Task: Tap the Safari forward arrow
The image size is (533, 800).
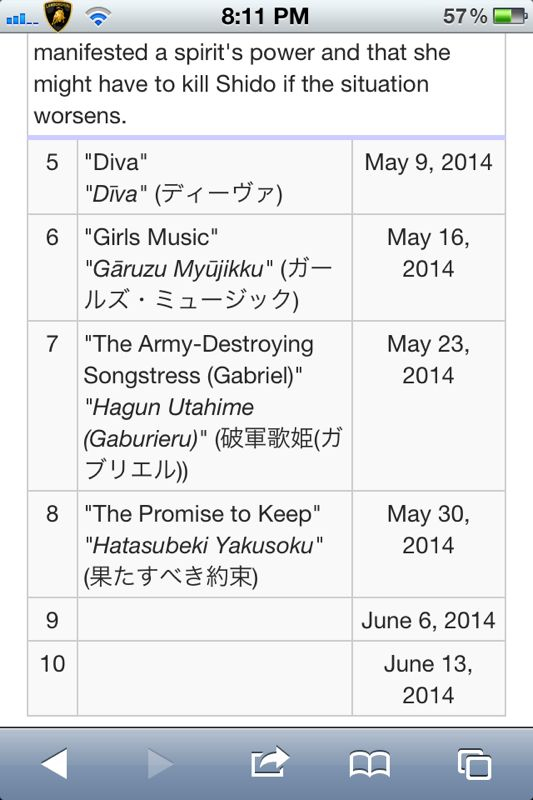Action: pos(160,763)
